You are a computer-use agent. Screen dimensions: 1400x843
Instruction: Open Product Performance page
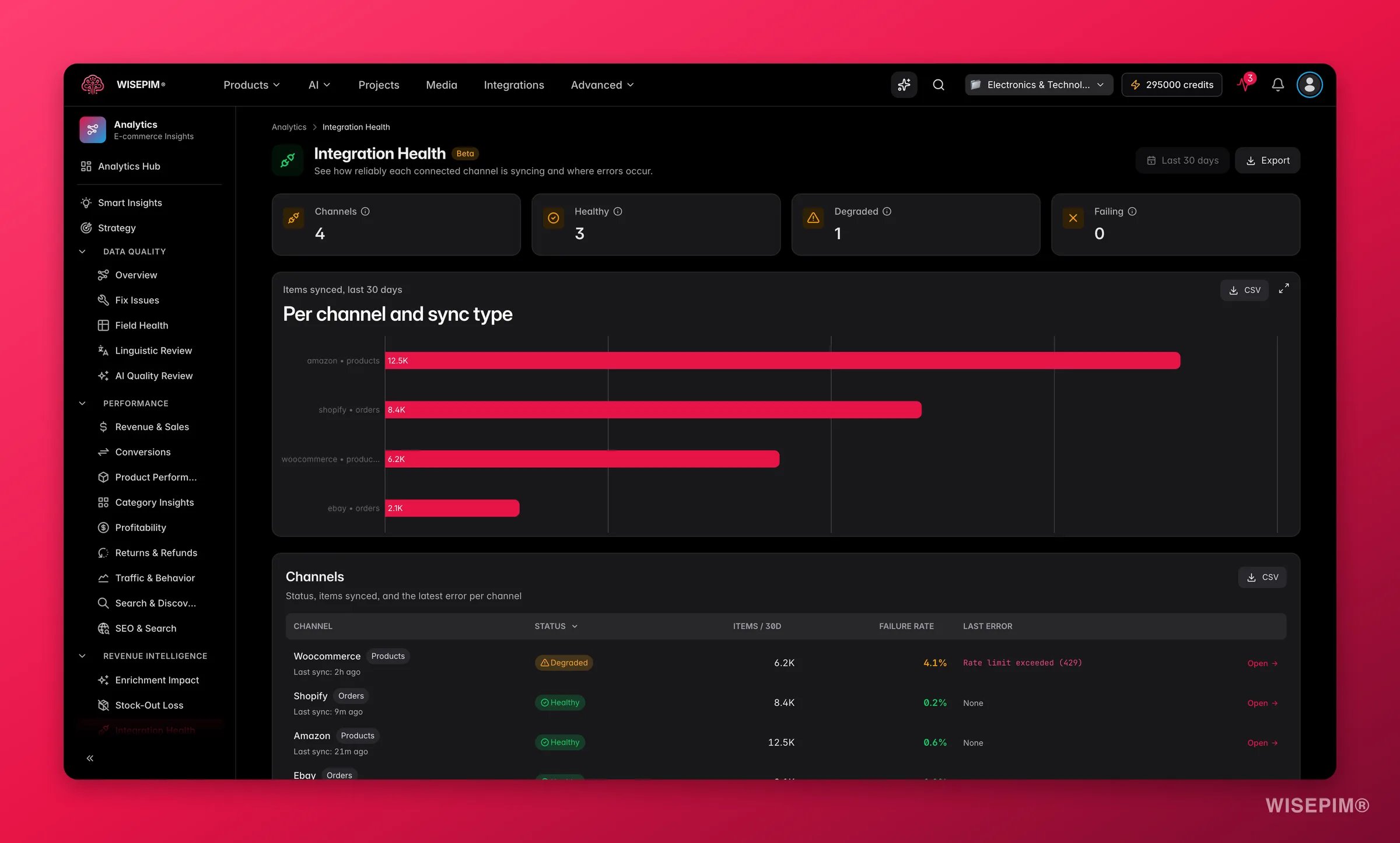coord(157,477)
